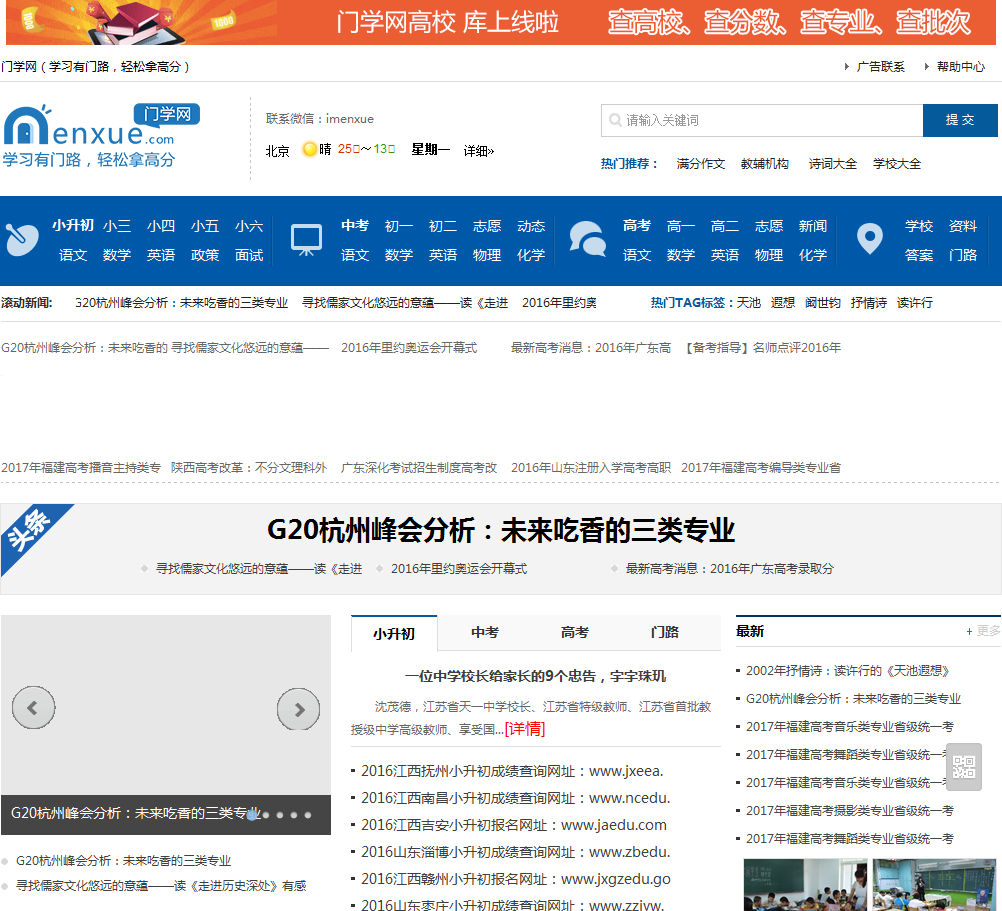
Task: Click the arrow before 帮助中心
Action: click(x=927, y=66)
